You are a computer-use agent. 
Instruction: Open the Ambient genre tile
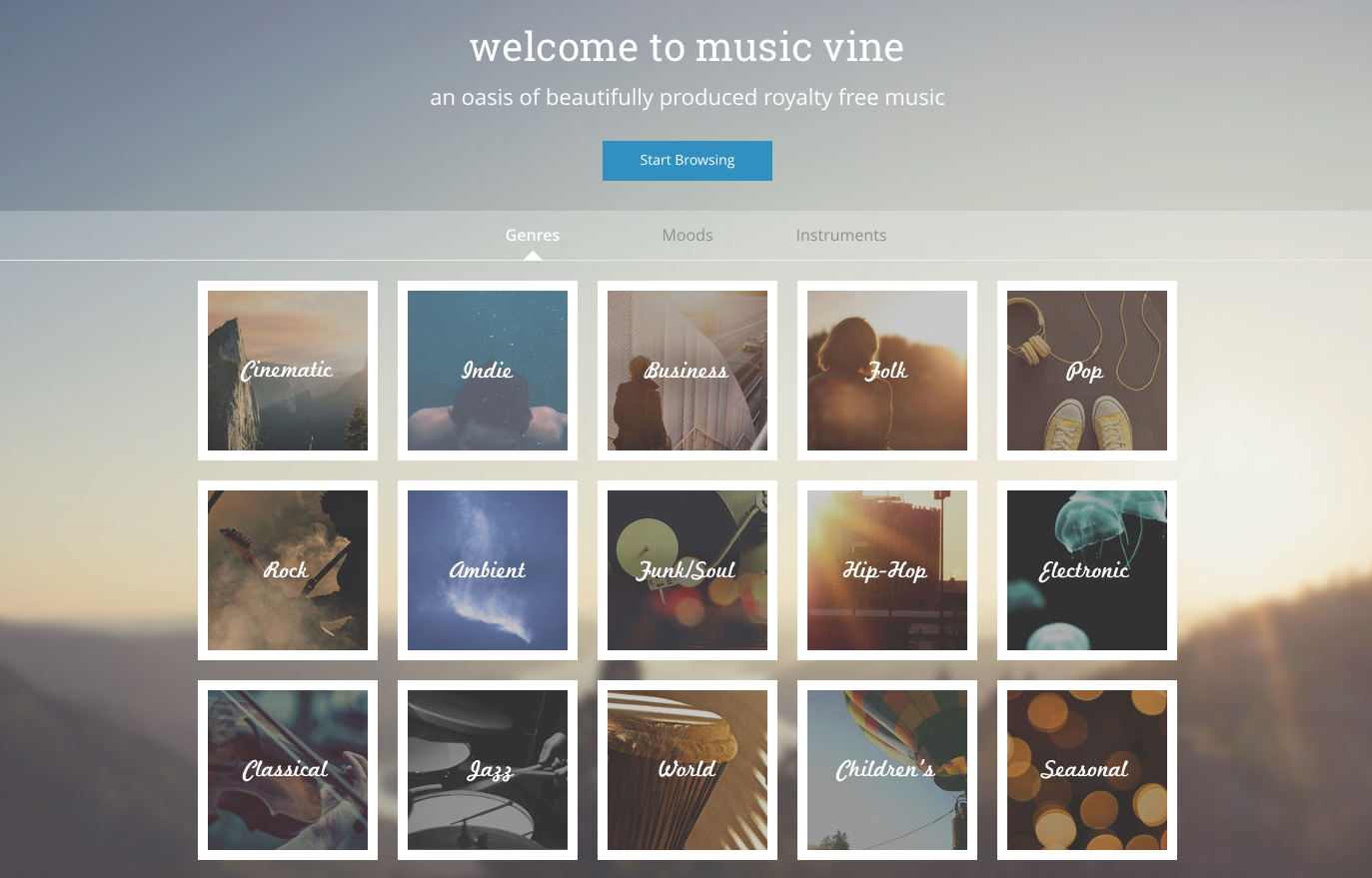[x=488, y=570]
